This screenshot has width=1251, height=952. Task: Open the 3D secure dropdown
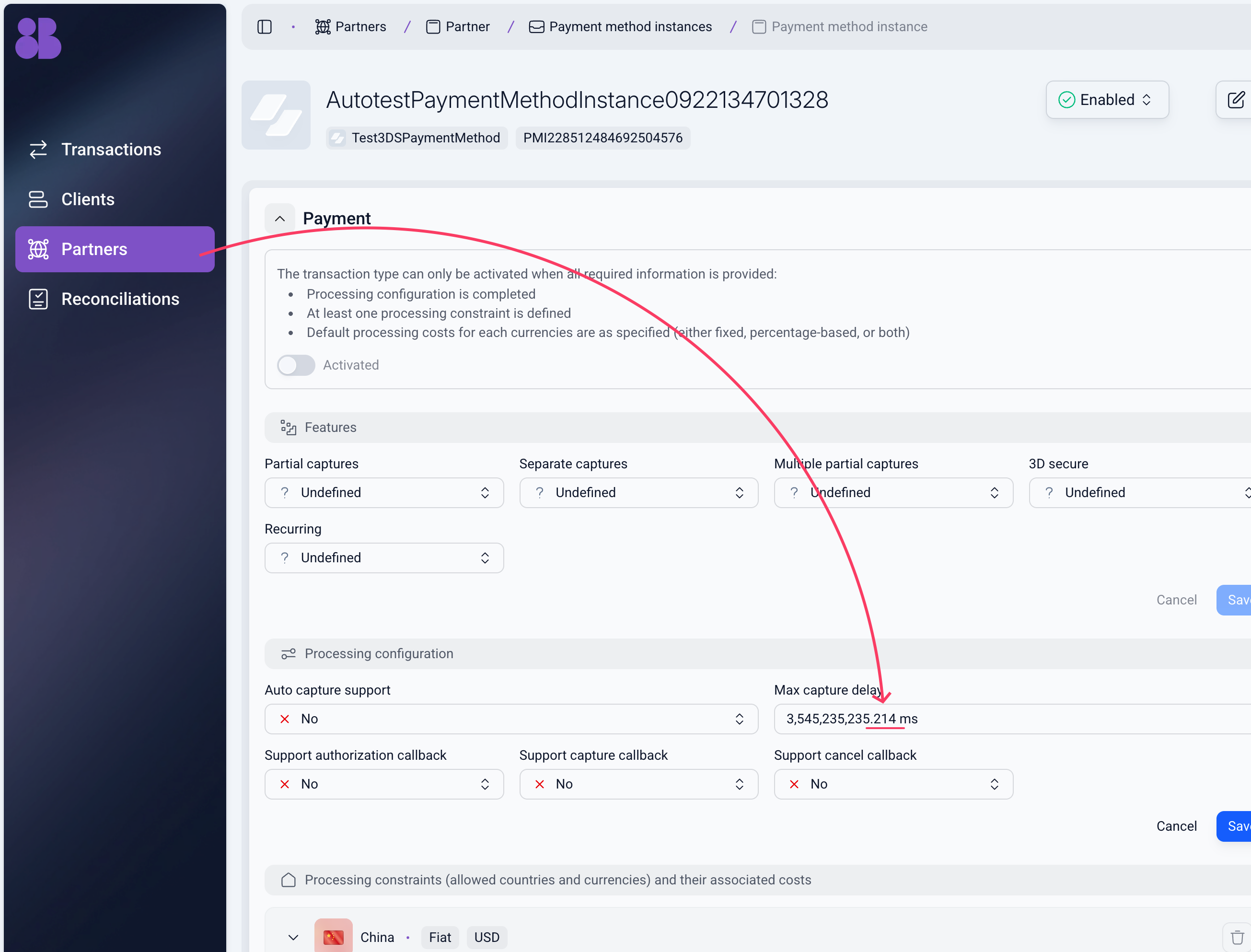[1140, 492]
